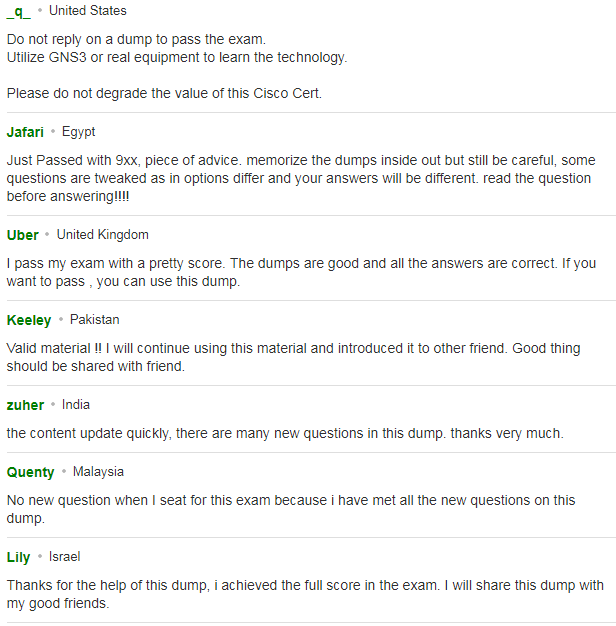Open Uber's user profile name
This screenshot has height=626, width=616.
23,235
